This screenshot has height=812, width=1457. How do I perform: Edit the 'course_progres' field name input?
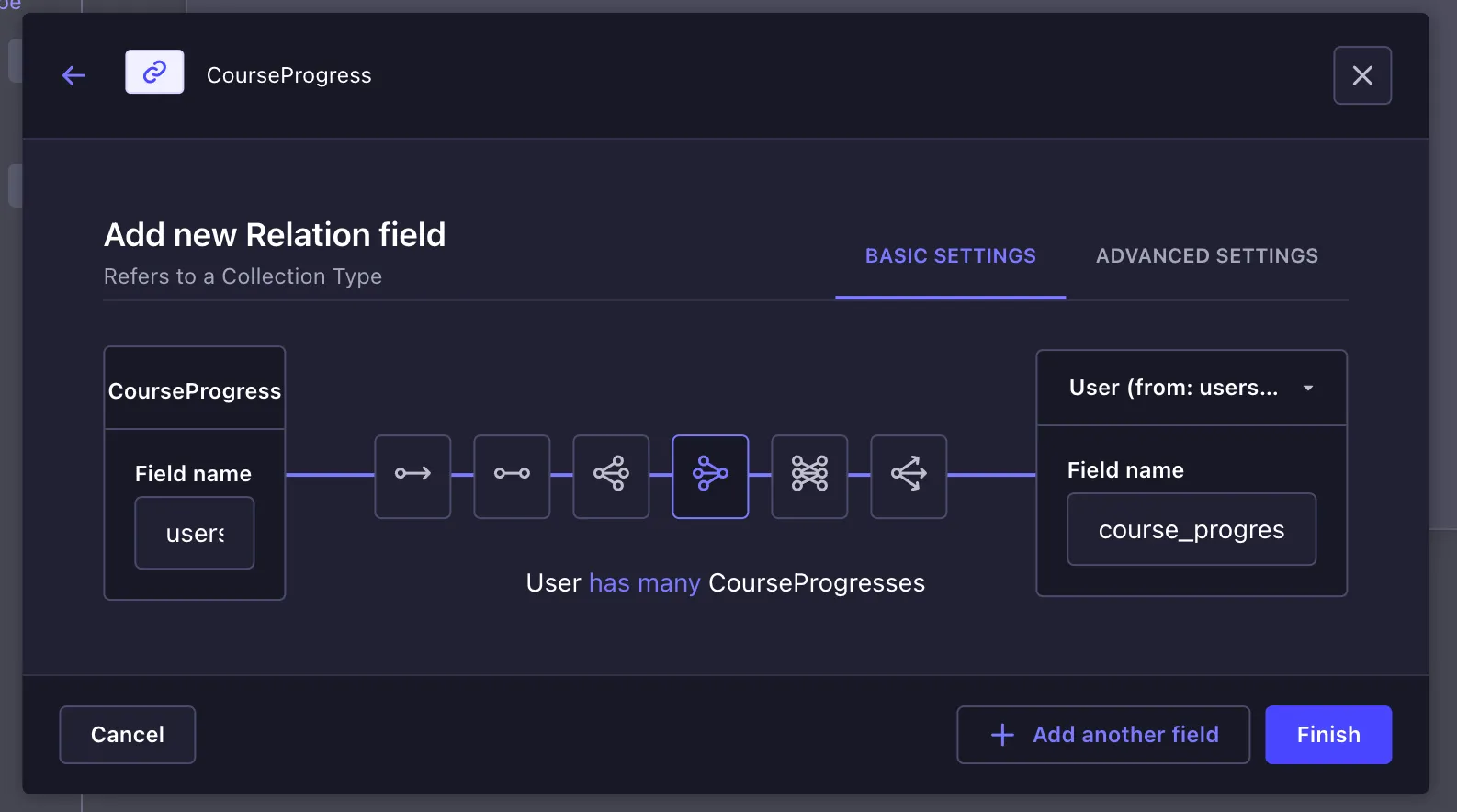pos(1192,529)
